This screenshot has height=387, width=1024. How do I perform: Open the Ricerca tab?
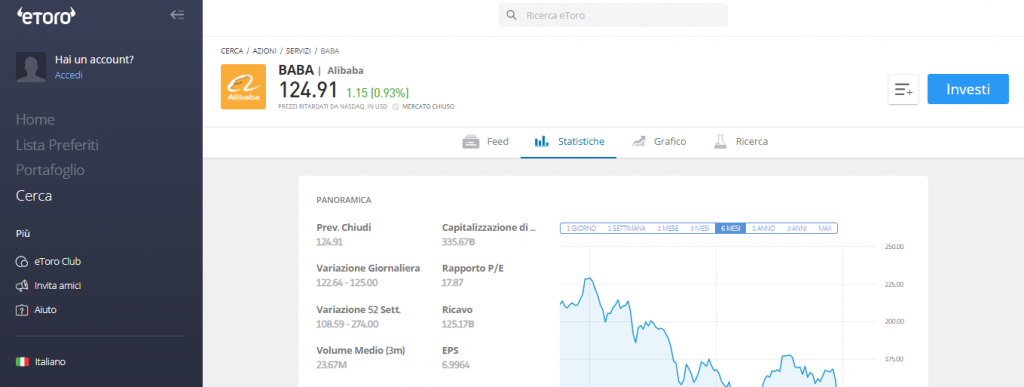click(x=741, y=142)
